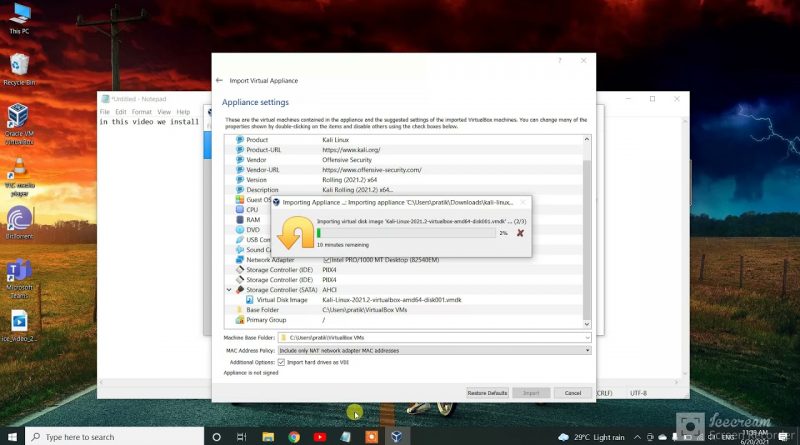Screen dimensions: 800x445
Task: Show hidden system tray icons
Action: point(637,437)
